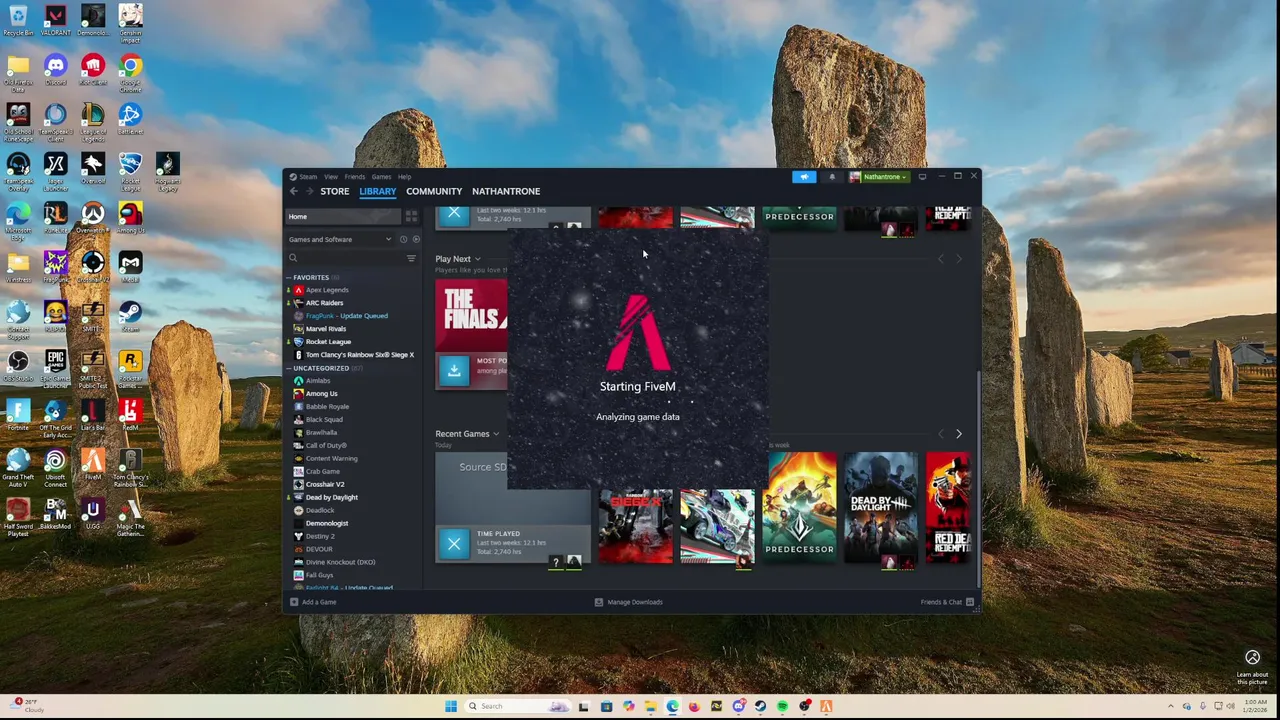
Task: Click the library filter options icon
Action: [x=411, y=258]
